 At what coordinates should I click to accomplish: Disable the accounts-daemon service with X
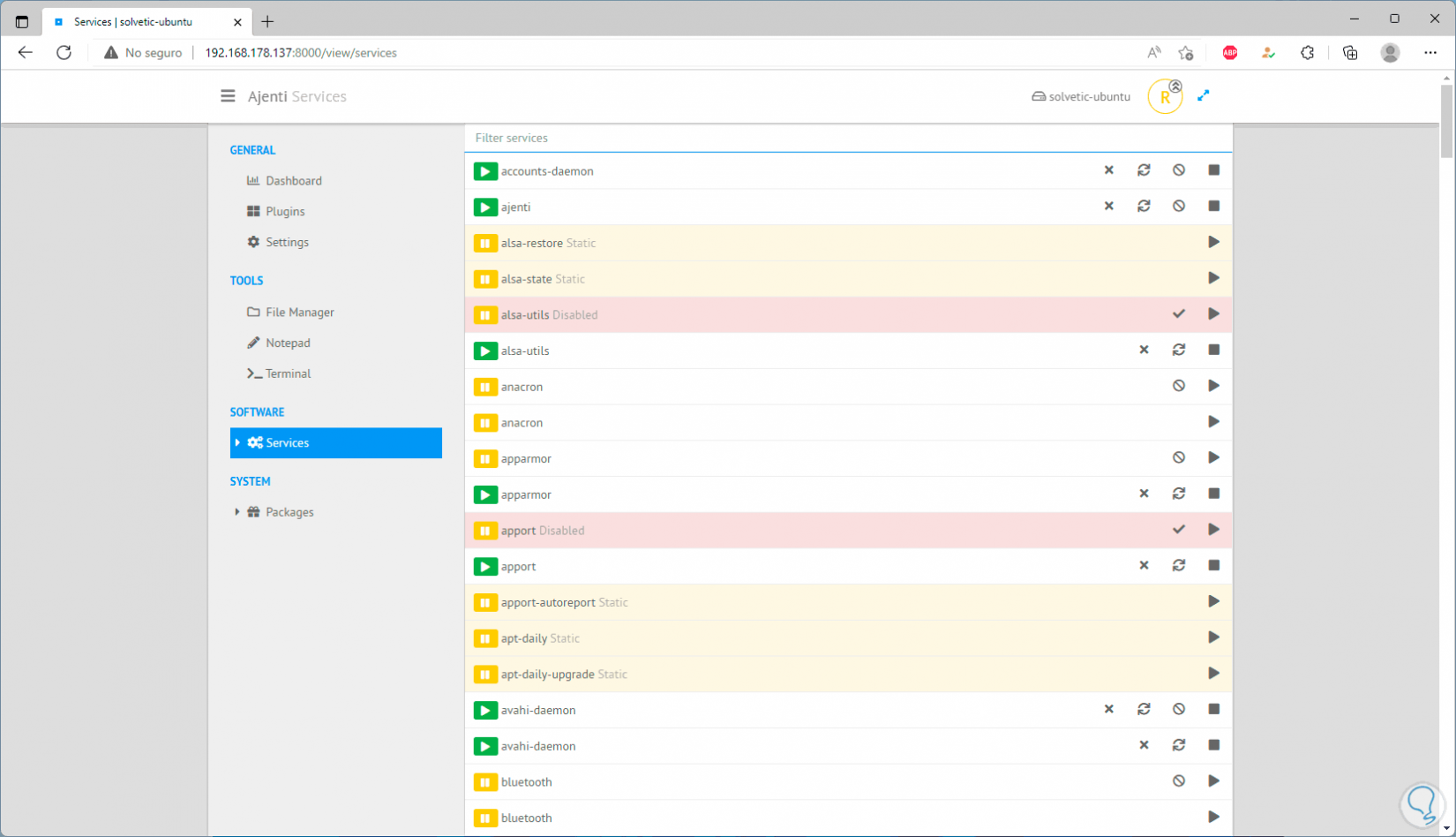click(x=1109, y=170)
